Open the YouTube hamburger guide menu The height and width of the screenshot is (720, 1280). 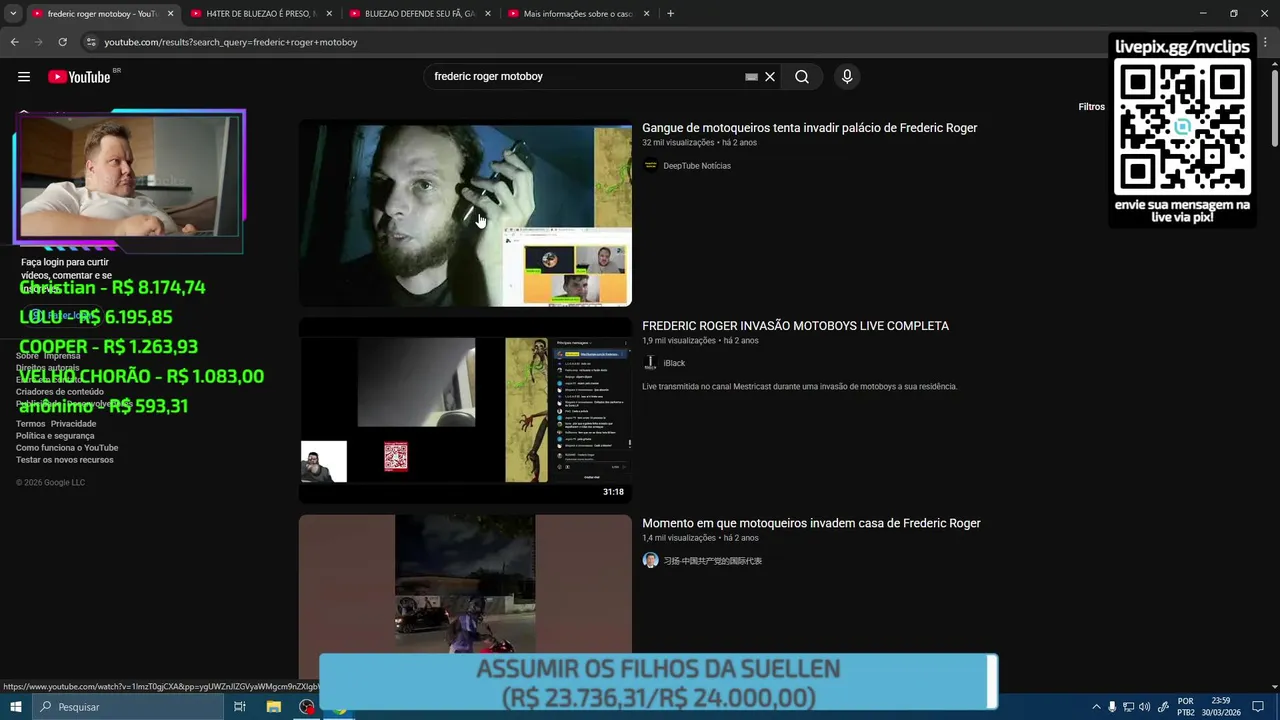point(24,77)
